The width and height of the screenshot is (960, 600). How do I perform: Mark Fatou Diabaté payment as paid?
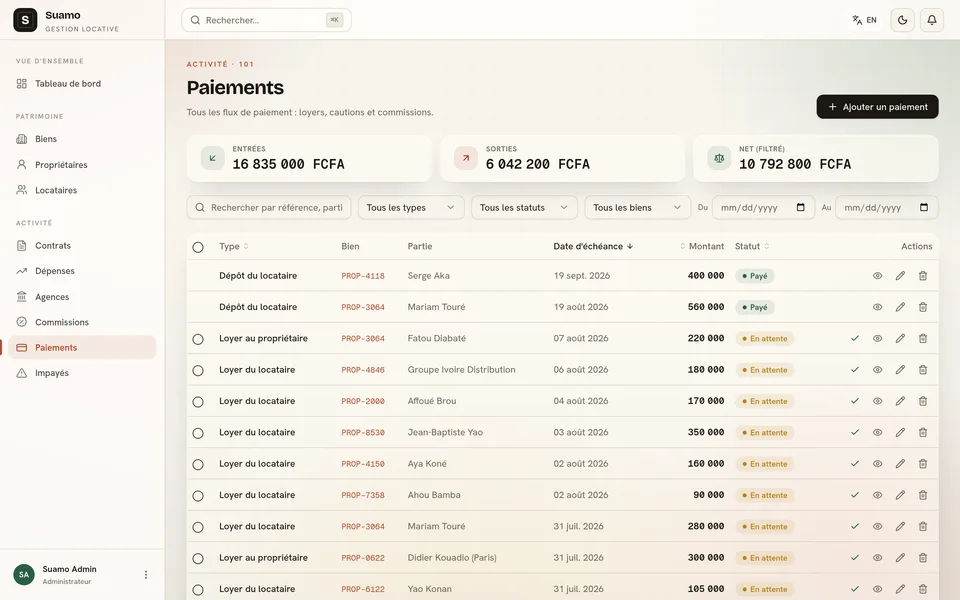click(x=855, y=338)
